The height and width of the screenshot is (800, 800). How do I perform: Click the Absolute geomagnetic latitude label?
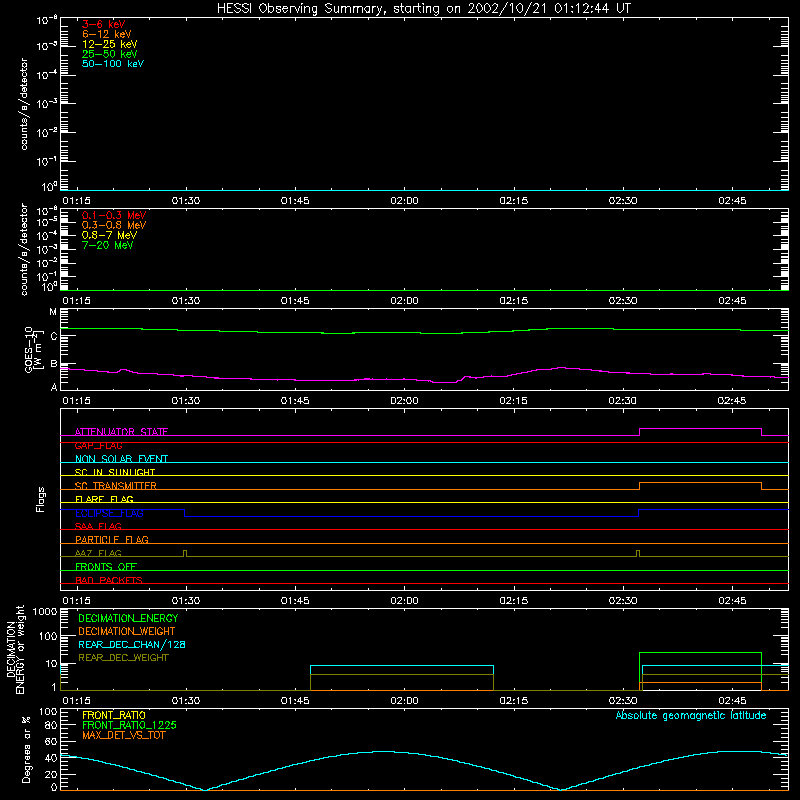point(691,716)
